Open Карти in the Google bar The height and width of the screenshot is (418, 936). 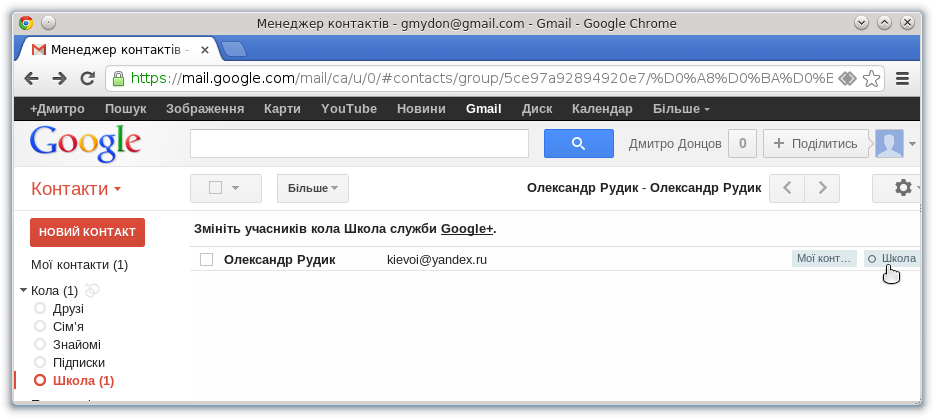282,109
